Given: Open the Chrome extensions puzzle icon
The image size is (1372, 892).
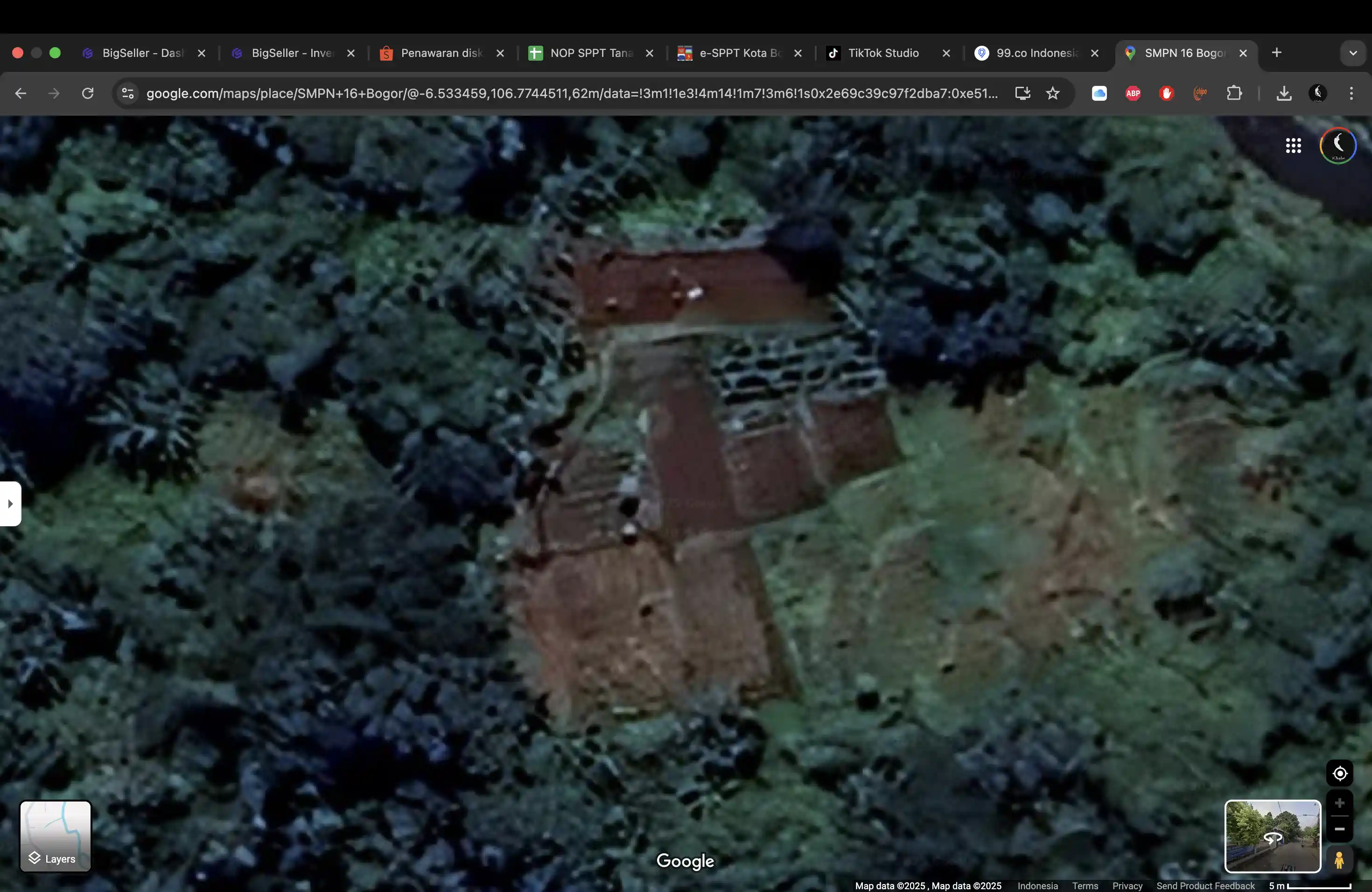Looking at the screenshot, I should [1234, 93].
